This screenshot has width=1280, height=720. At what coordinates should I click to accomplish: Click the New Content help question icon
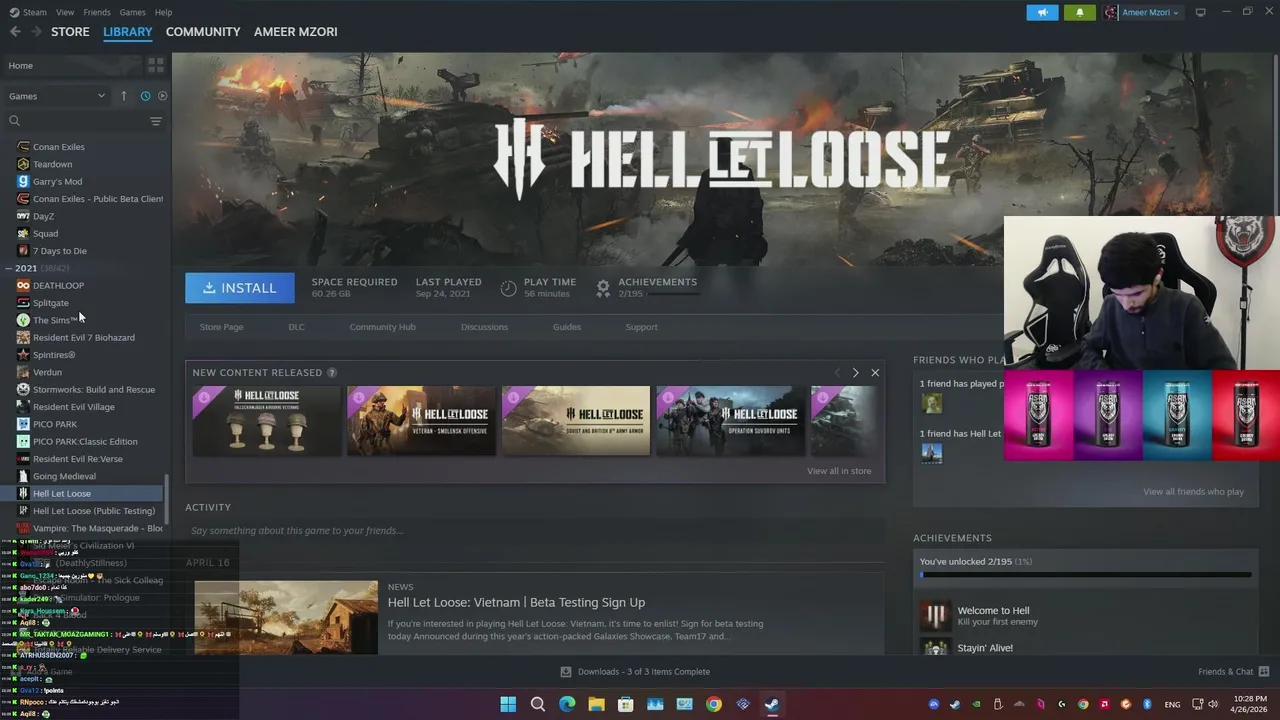pos(332,373)
